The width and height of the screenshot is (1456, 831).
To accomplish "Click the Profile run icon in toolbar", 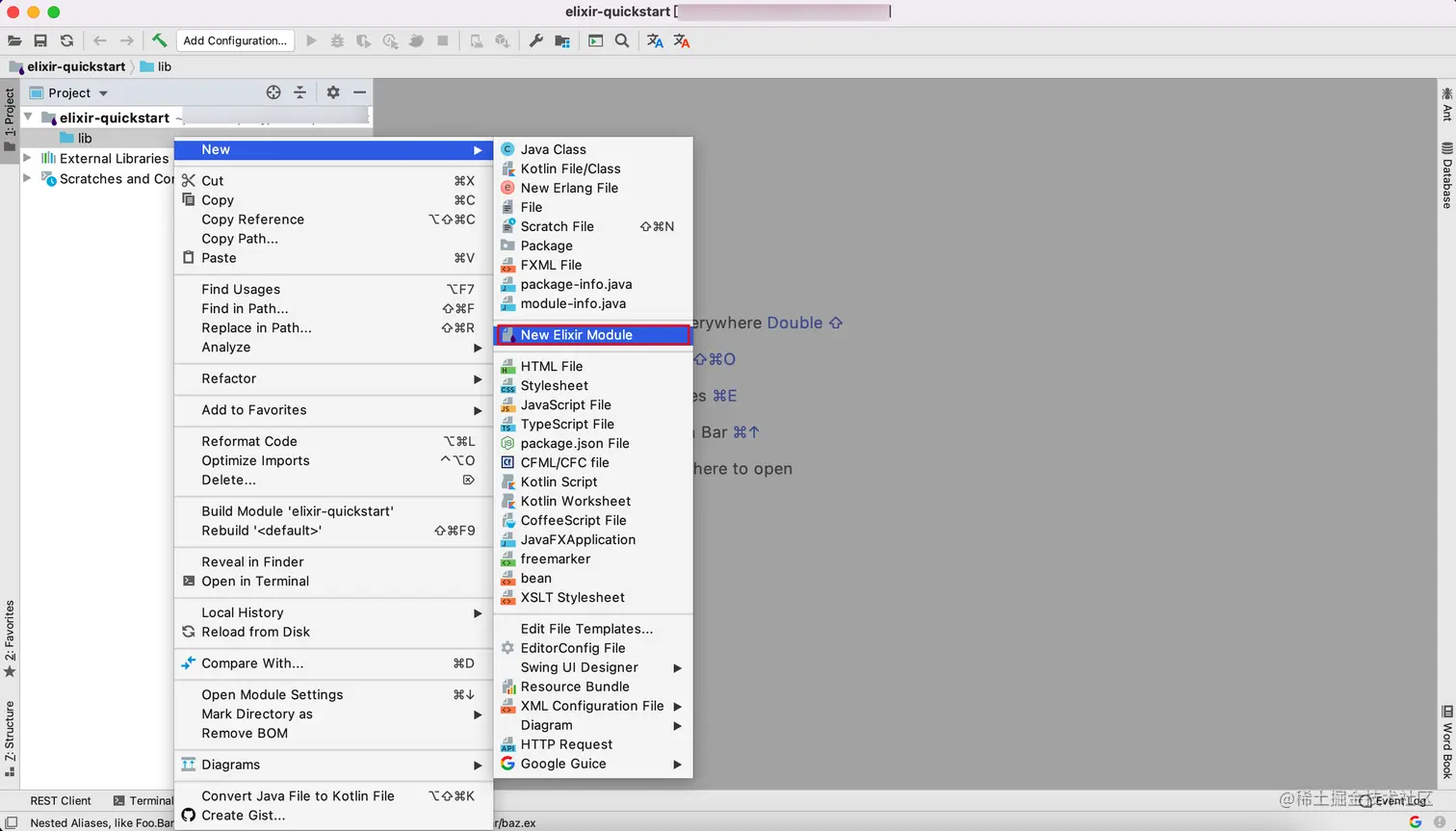I will coord(390,40).
